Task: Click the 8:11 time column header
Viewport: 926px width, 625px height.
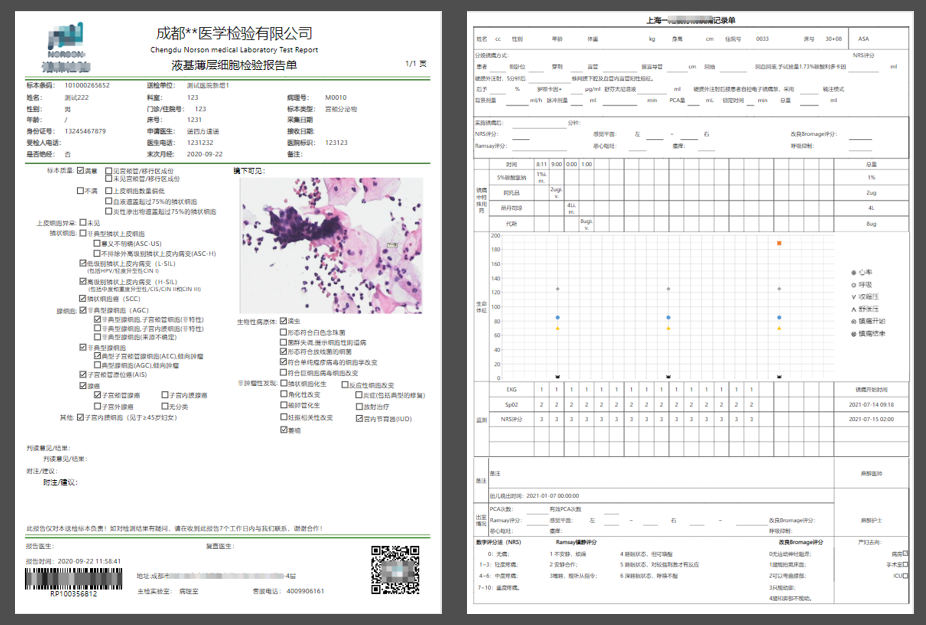Action: pyautogui.click(x=542, y=164)
